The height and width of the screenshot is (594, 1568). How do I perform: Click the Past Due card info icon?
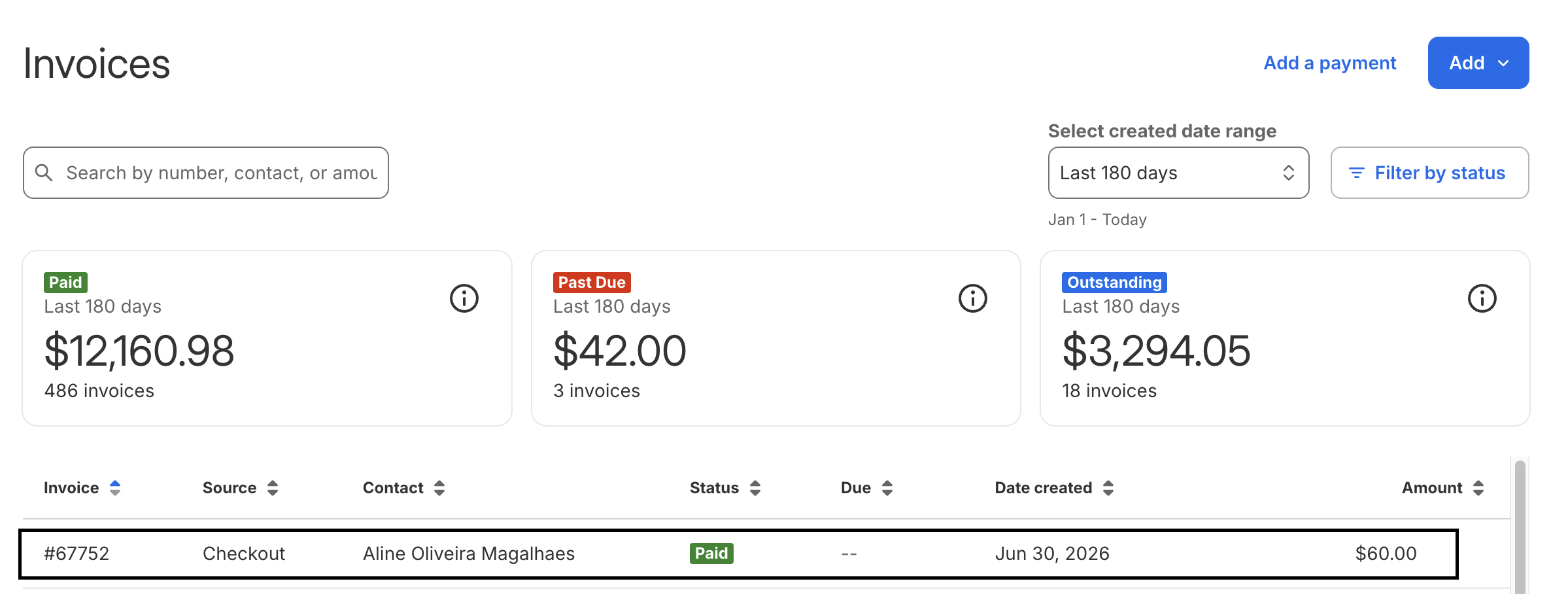tap(972, 298)
